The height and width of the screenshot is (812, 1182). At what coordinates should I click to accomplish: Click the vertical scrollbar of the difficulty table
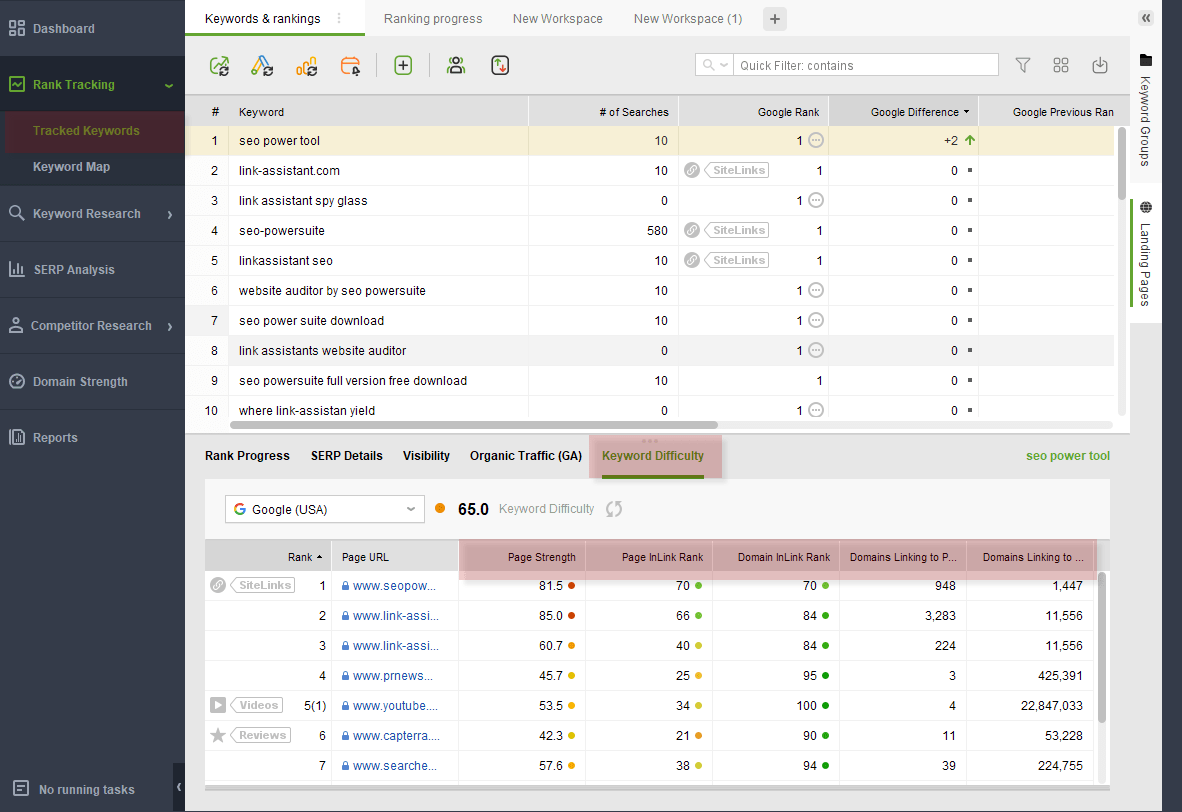point(1102,647)
